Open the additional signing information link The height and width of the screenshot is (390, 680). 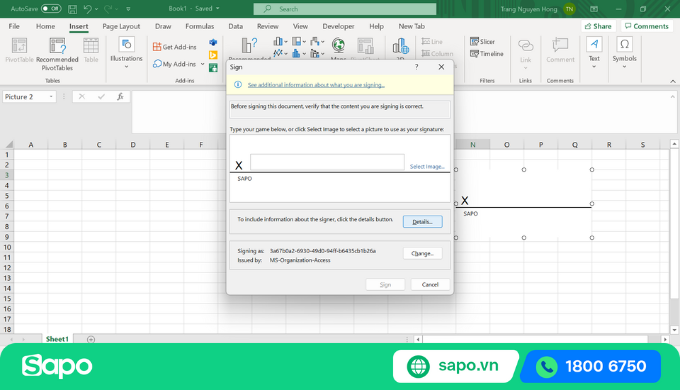316,85
